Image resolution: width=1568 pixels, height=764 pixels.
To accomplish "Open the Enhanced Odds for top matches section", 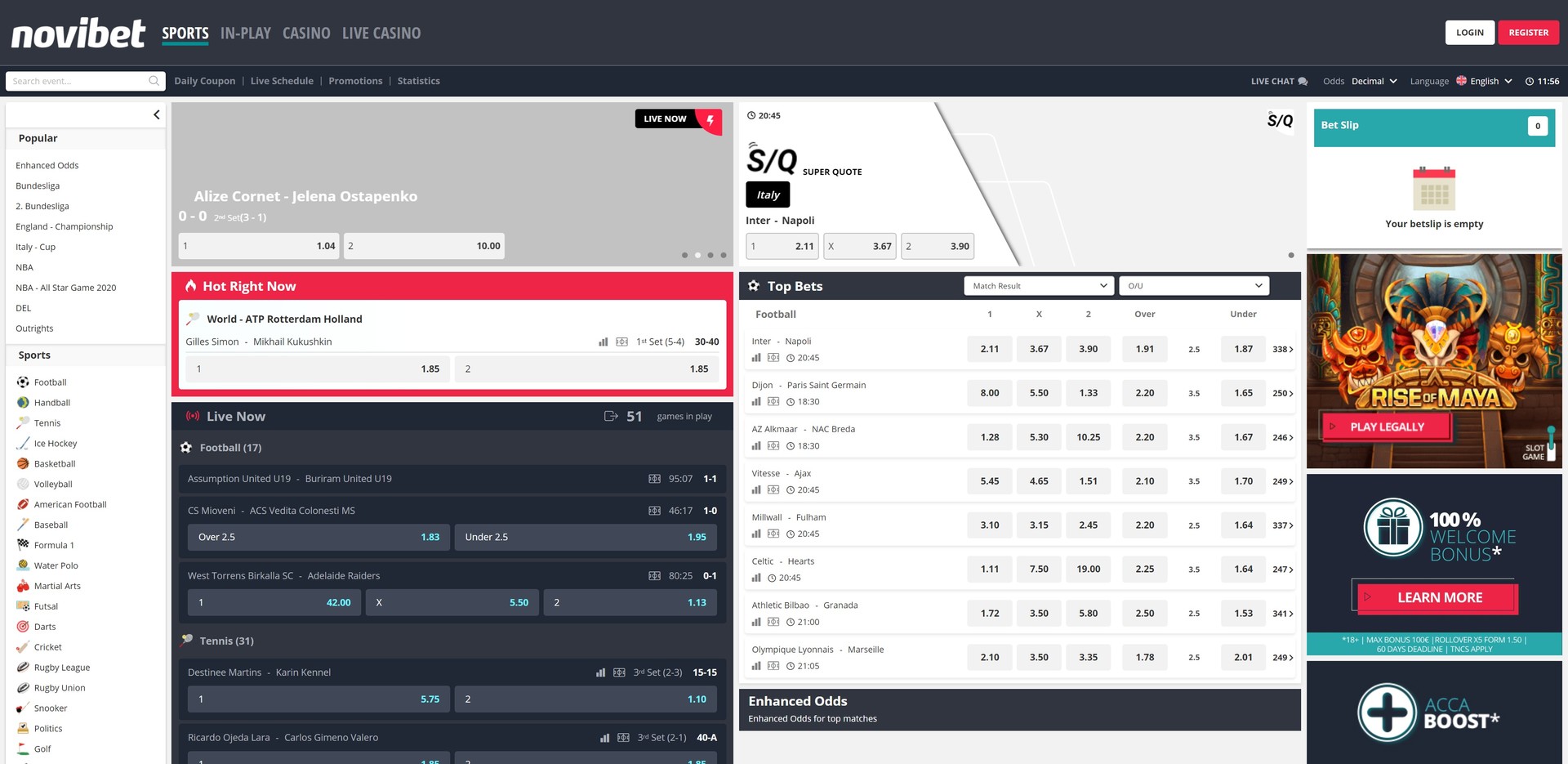I will pyautogui.click(x=1020, y=709).
